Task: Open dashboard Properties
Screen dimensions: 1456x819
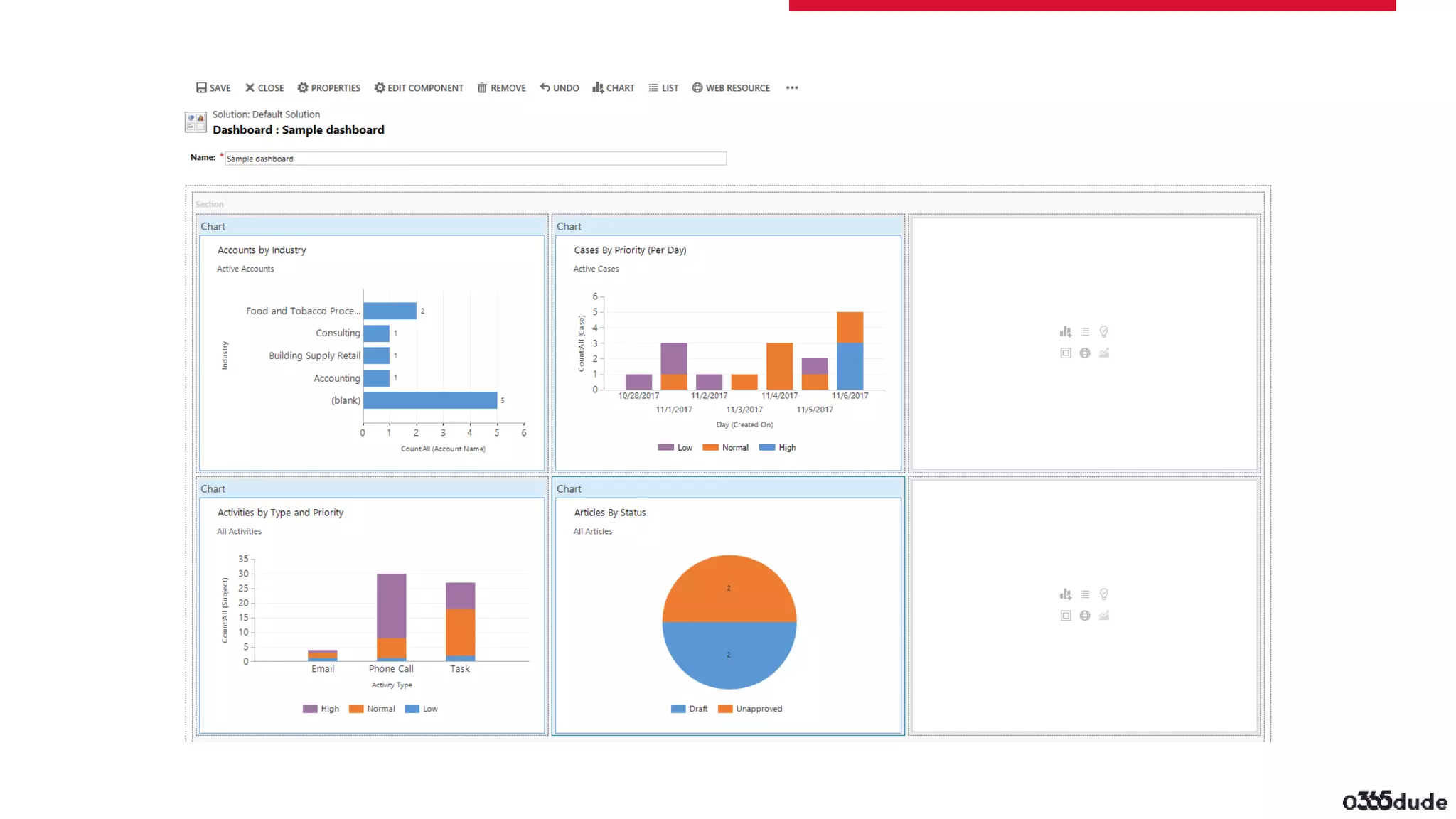Action: 328,88
